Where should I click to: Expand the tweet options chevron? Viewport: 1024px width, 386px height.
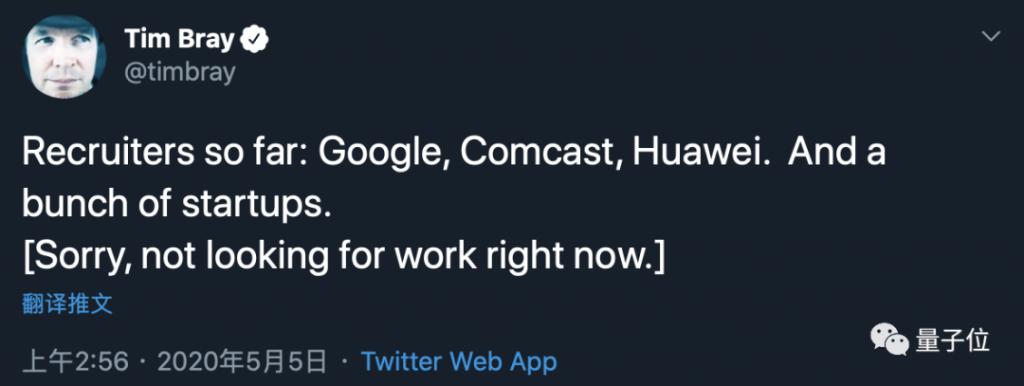[x=991, y=37]
